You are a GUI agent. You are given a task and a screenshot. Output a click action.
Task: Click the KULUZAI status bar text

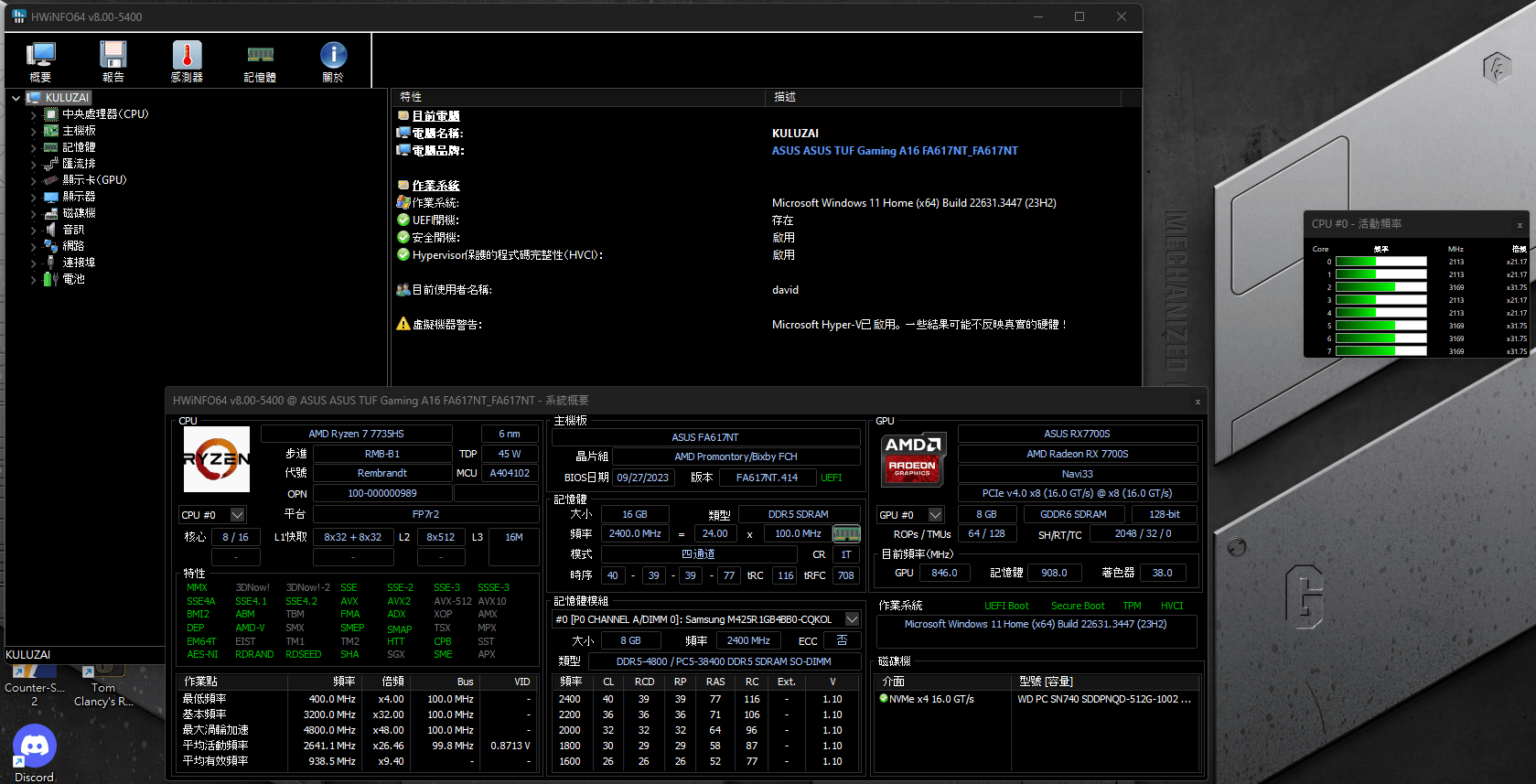[28, 655]
